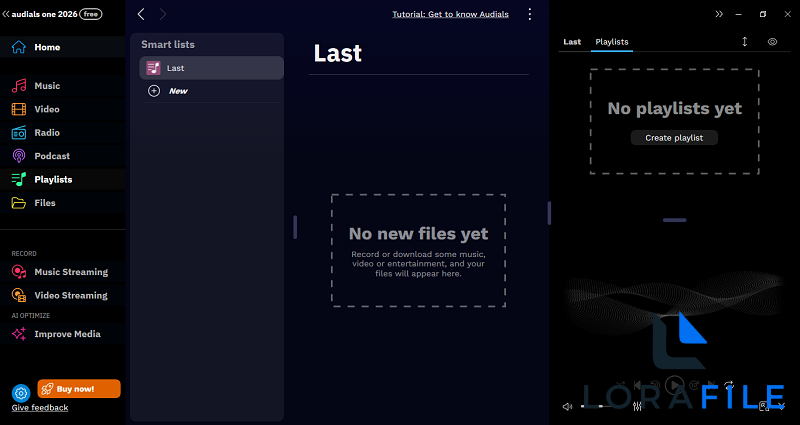The height and width of the screenshot is (425, 800).
Task: Restore down the Audials window
Action: (x=763, y=14)
